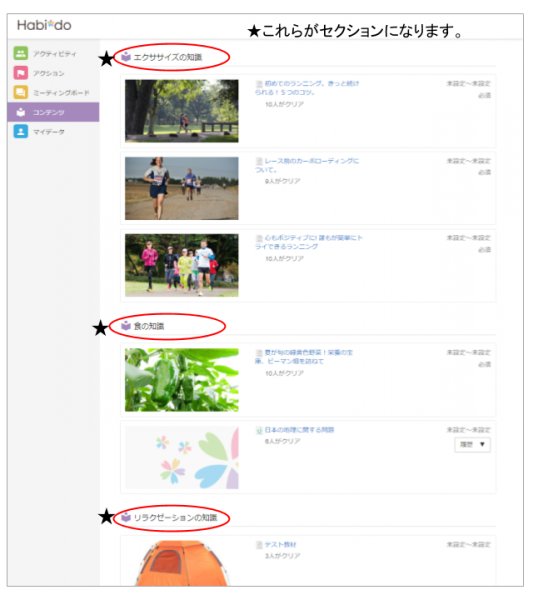Select the マイデータ menu item
The width and height of the screenshot is (543, 600).
(53, 132)
